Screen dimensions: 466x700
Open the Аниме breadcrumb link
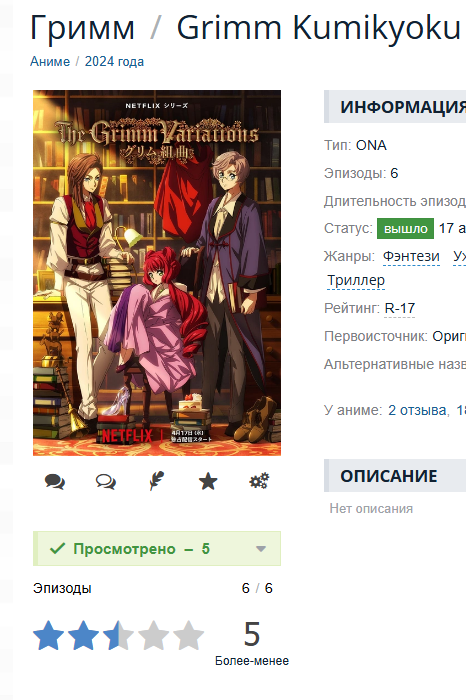click(x=50, y=62)
